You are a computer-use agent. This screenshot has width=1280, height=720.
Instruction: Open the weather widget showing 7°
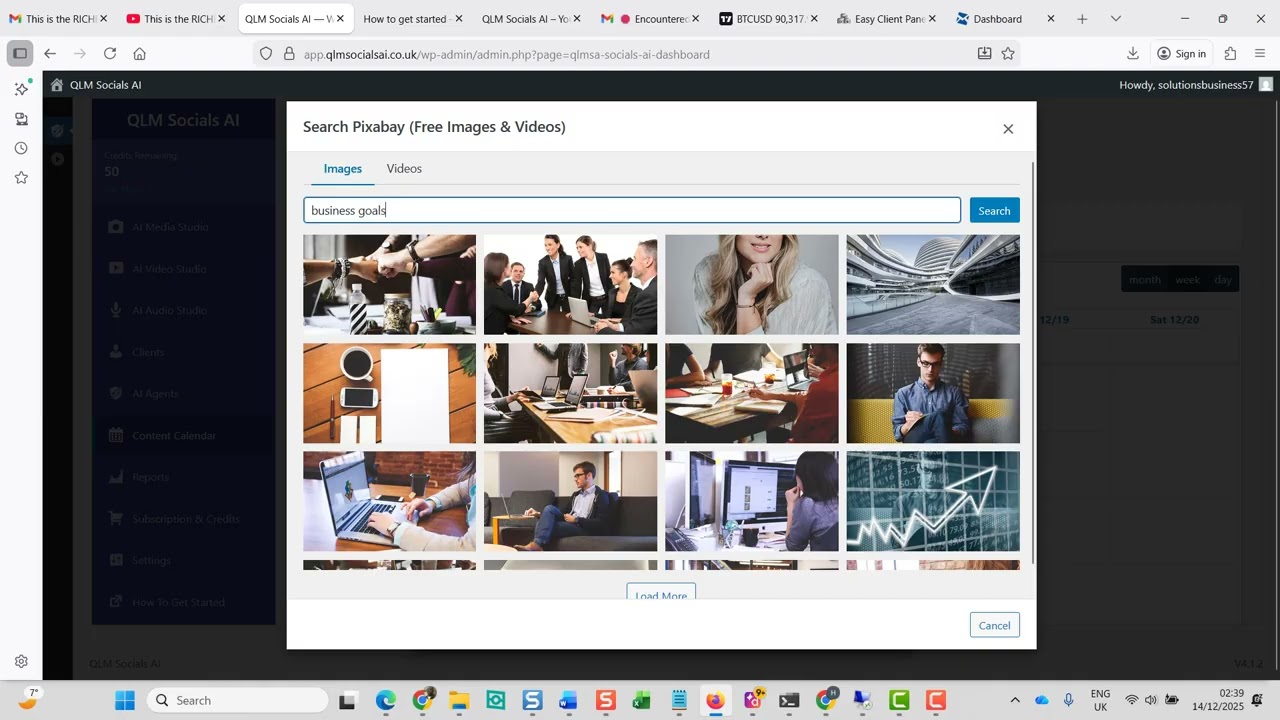pyautogui.click(x=30, y=698)
